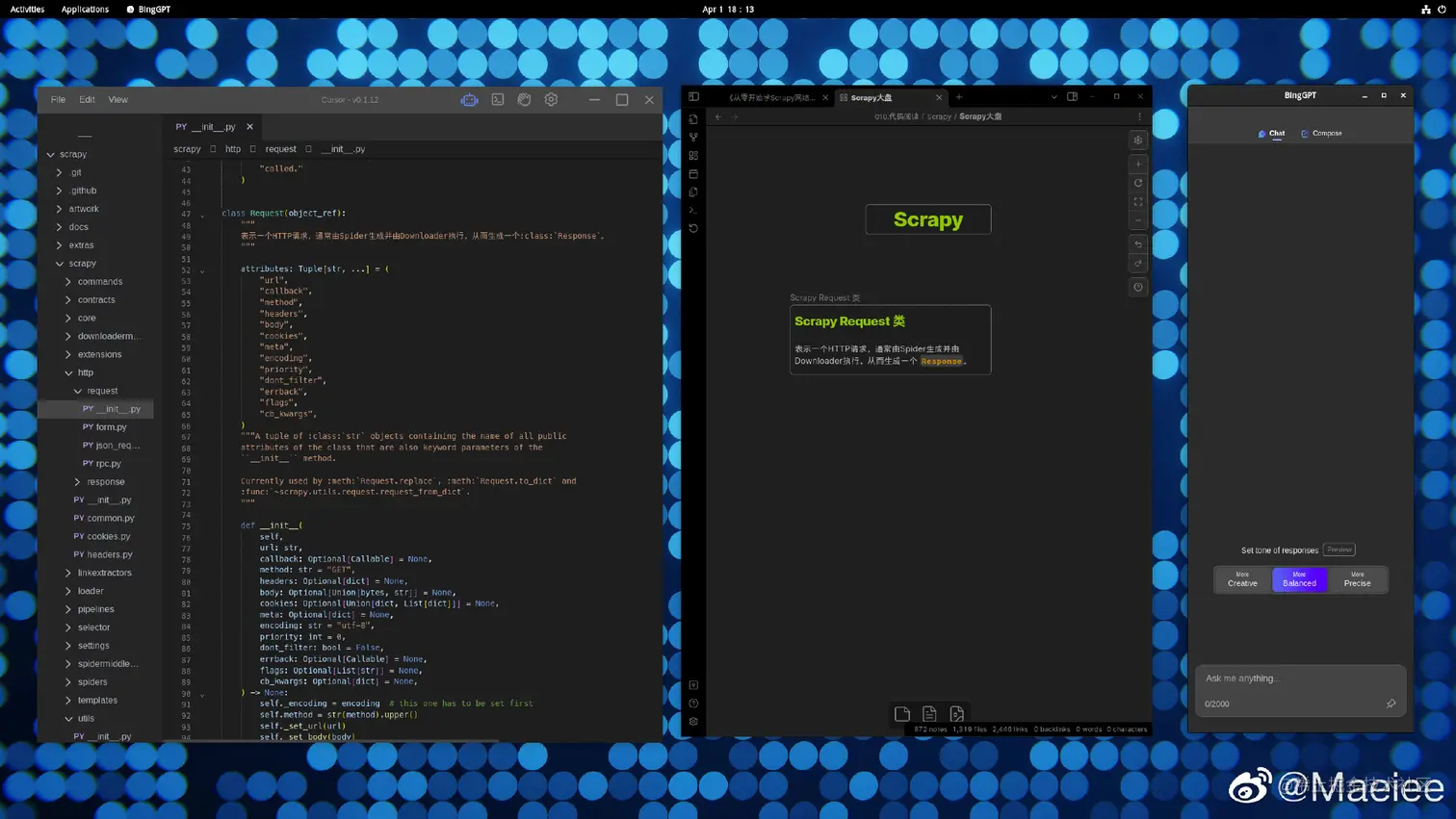Switch to Chat tab in BingGPT
The height and width of the screenshot is (819, 1456).
[x=1271, y=133]
